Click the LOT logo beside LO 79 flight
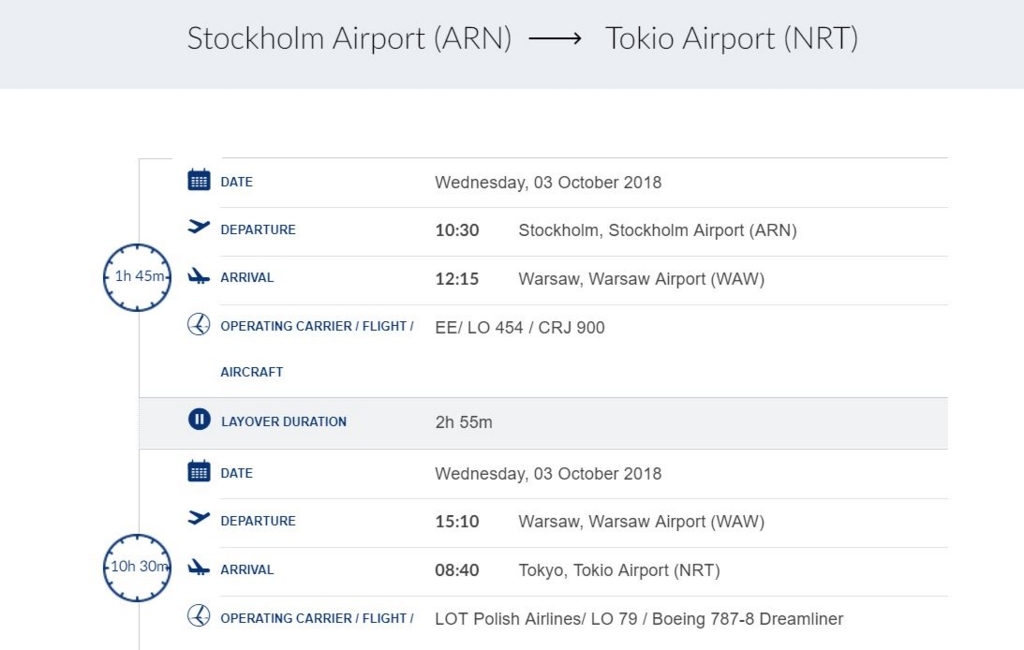 (x=199, y=616)
